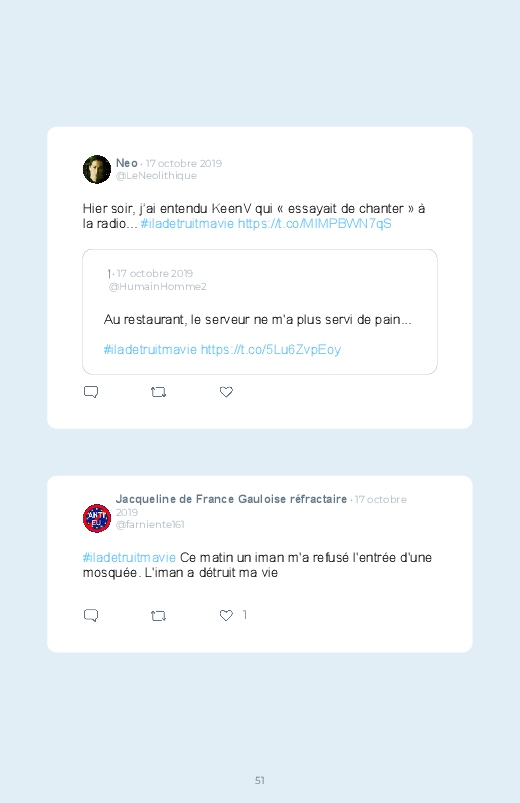Retweet Jacqueline de France's tweet
This screenshot has height=803, width=520.
158,616
